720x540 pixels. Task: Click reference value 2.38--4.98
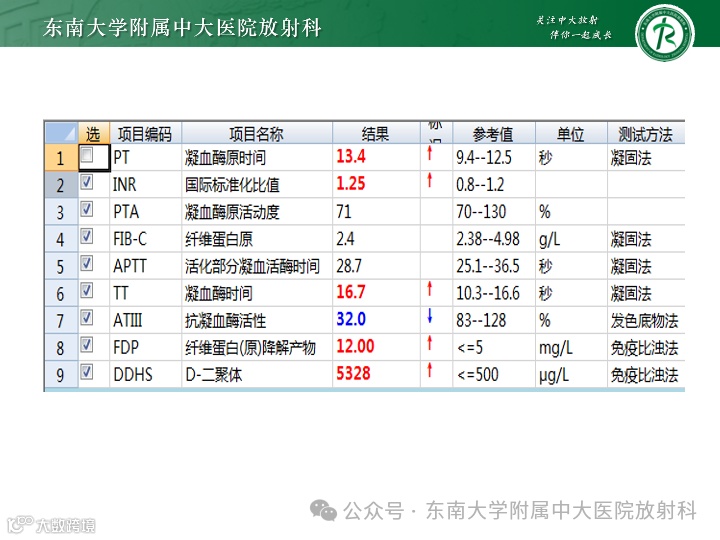pos(488,239)
